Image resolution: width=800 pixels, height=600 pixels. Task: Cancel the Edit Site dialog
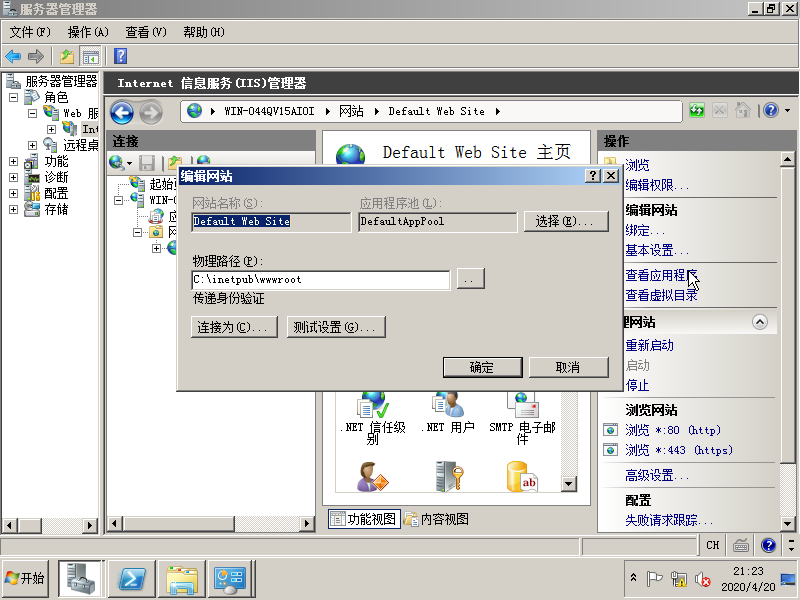pos(568,367)
